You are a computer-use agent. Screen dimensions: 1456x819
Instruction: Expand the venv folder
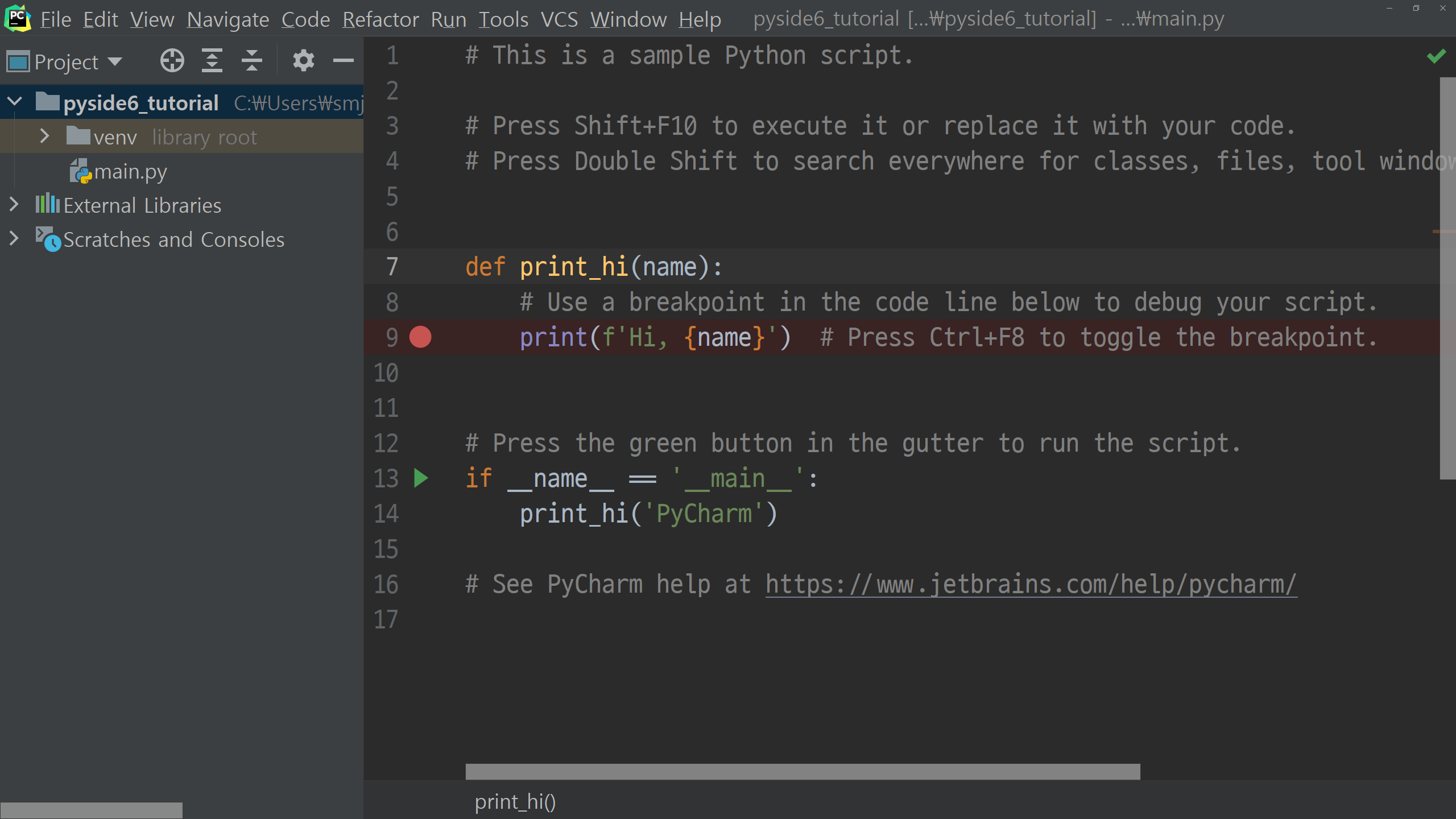[x=44, y=136]
